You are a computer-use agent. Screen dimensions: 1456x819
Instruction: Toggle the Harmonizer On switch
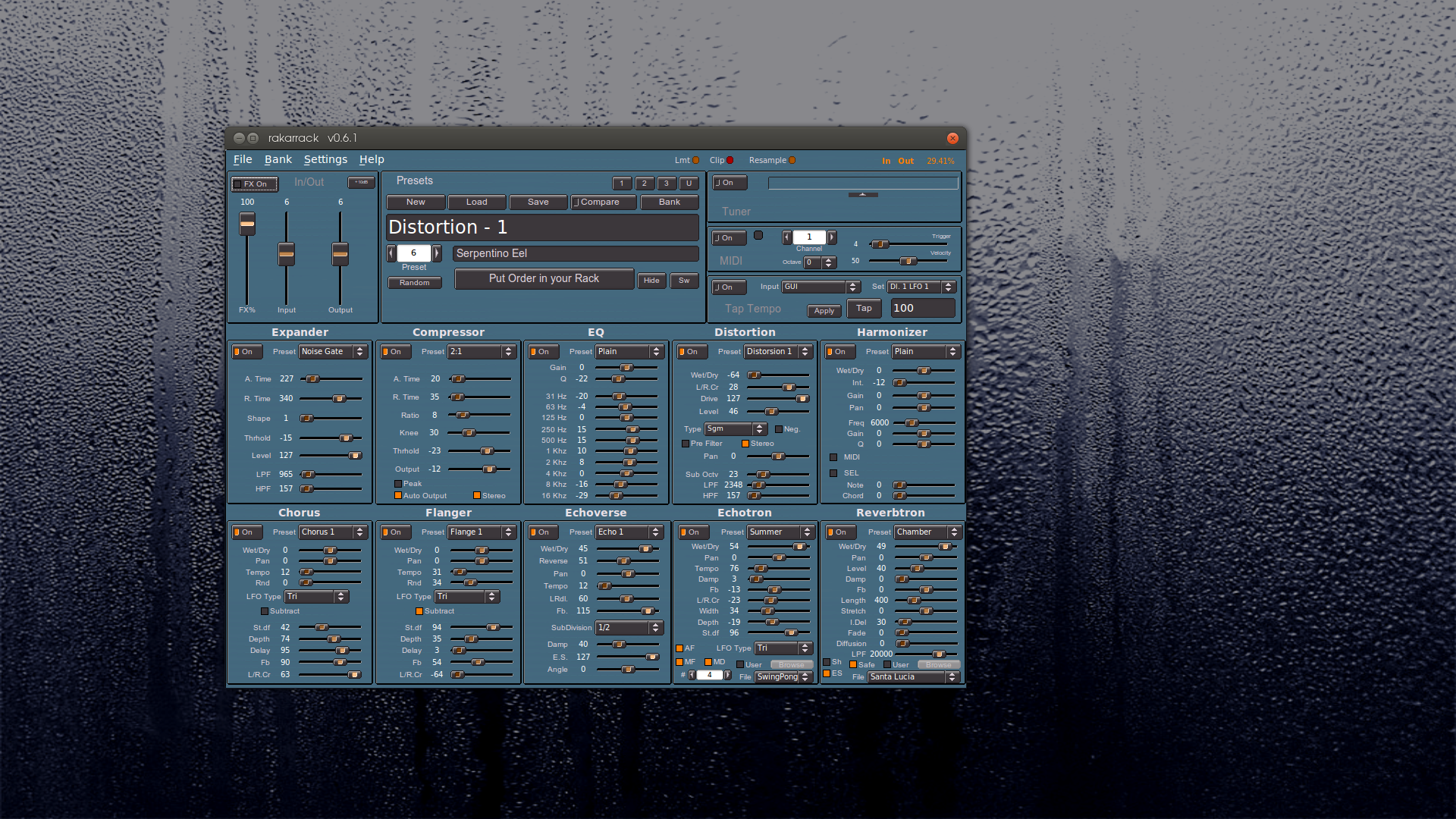tap(840, 352)
